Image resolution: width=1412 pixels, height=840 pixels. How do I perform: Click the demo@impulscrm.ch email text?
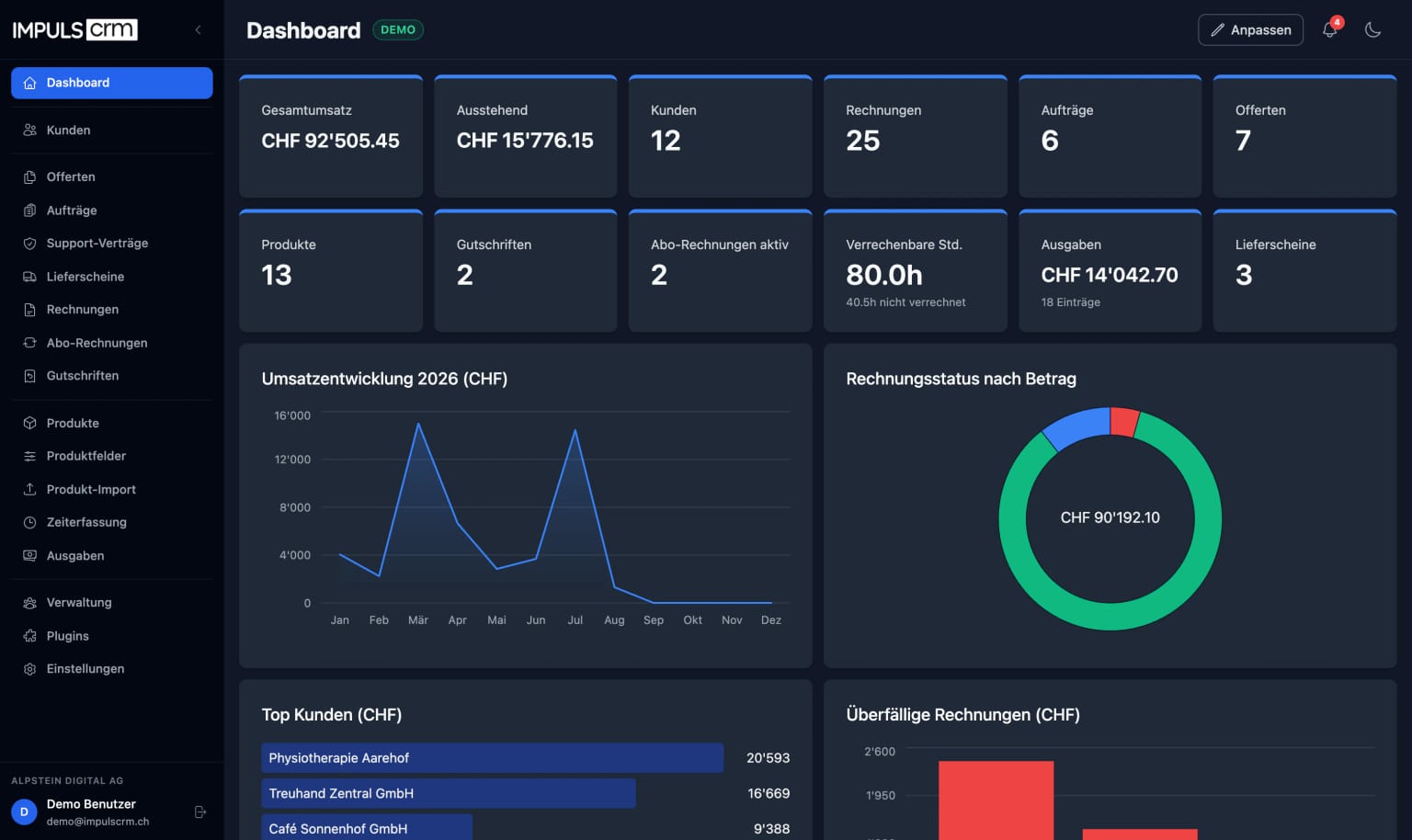pyautogui.click(x=98, y=822)
